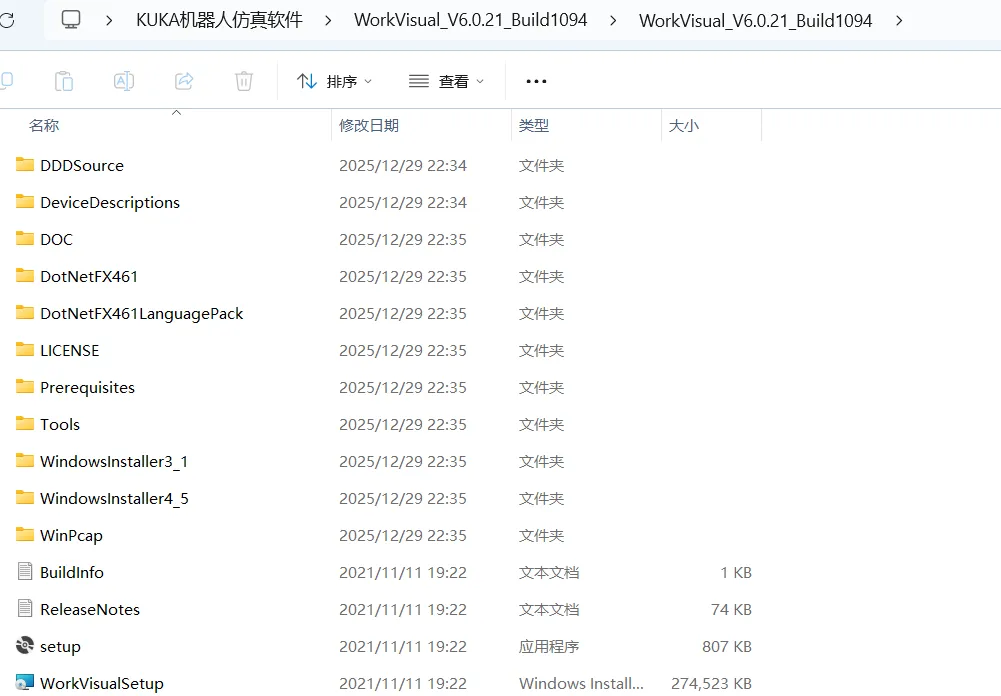Click ReleaseNotes 文本文档 type cell
The height and width of the screenshot is (696, 1001).
(549, 610)
